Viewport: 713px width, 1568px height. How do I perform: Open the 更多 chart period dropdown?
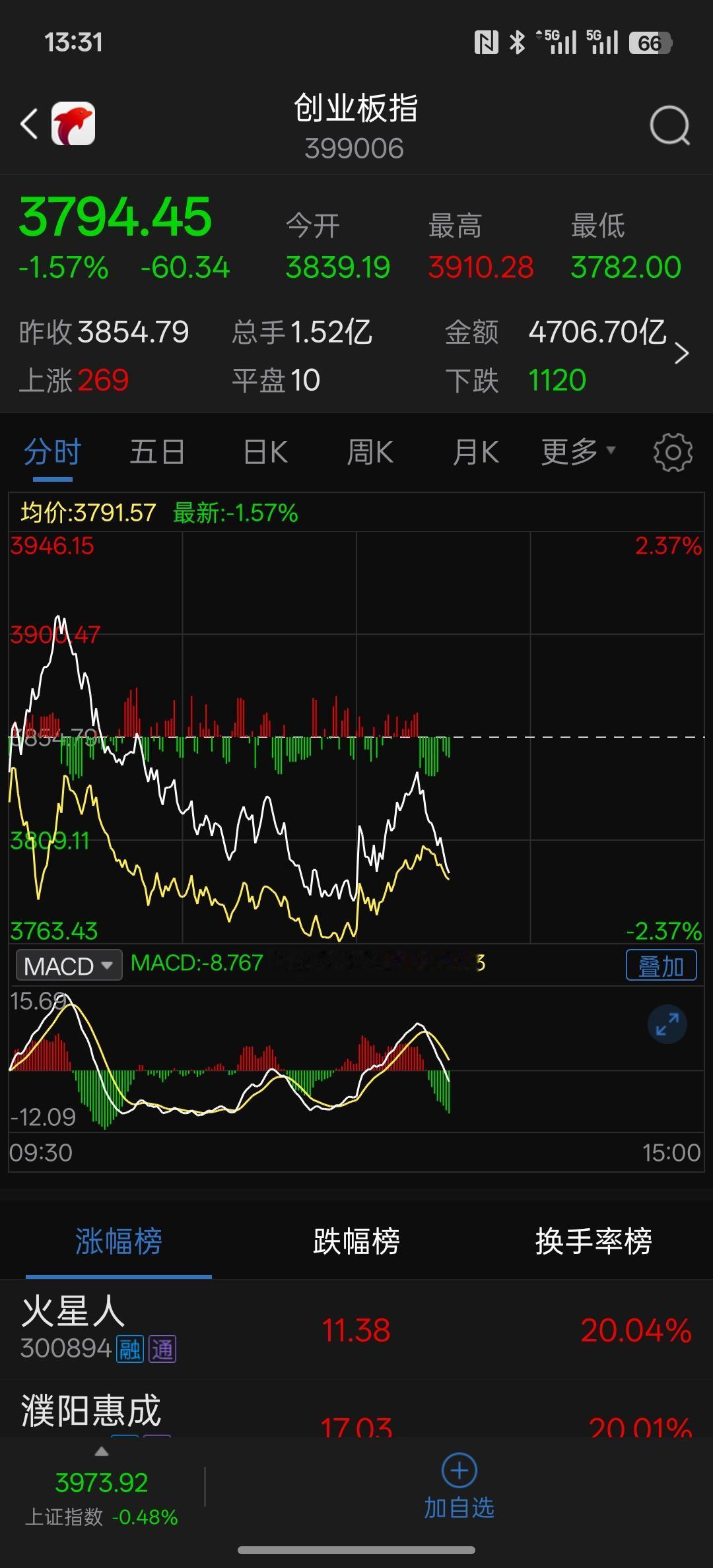(x=578, y=453)
